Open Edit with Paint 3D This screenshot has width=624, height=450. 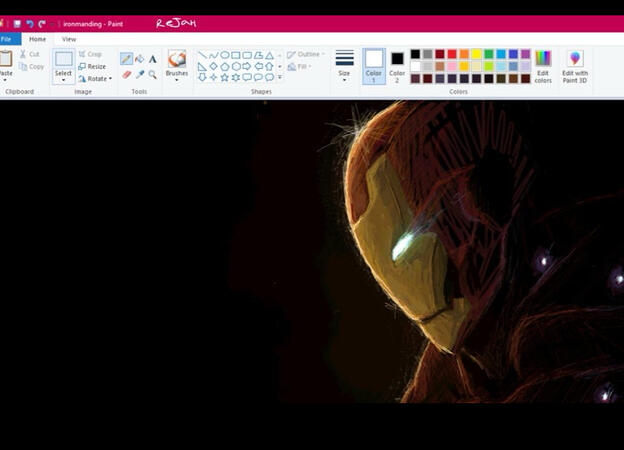575,66
